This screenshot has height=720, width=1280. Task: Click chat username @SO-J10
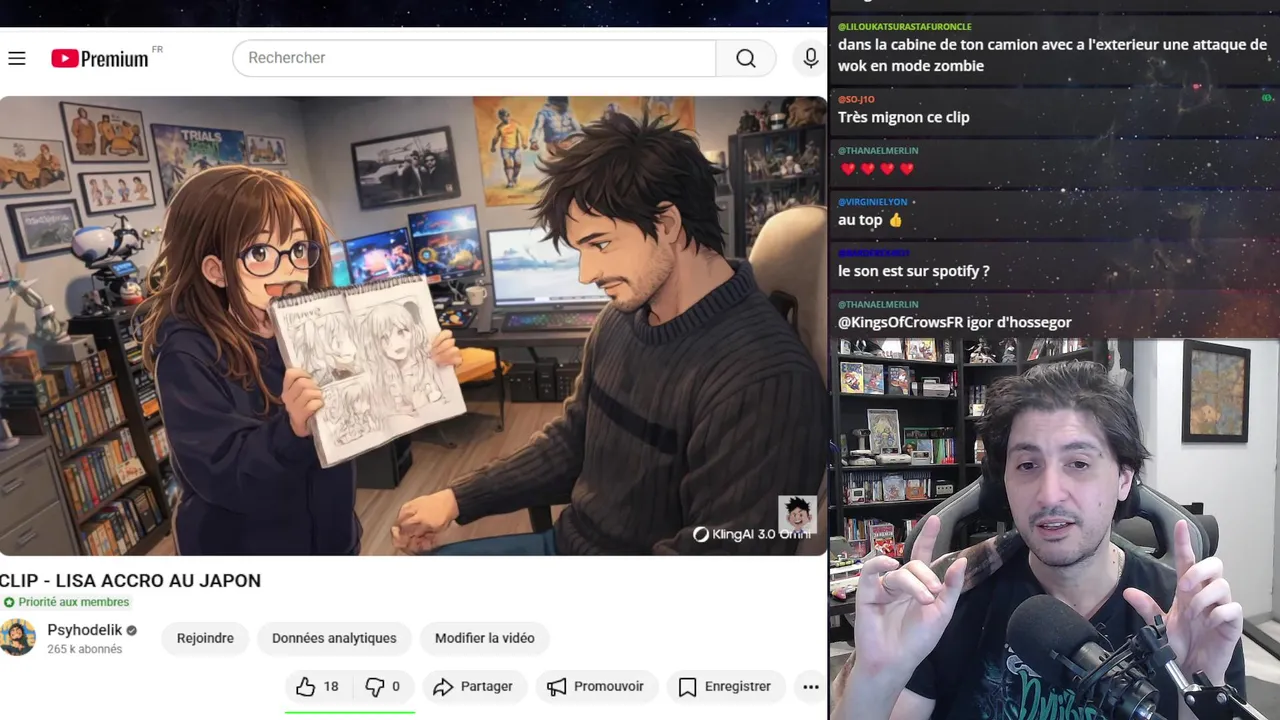pyautogui.click(x=856, y=99)
